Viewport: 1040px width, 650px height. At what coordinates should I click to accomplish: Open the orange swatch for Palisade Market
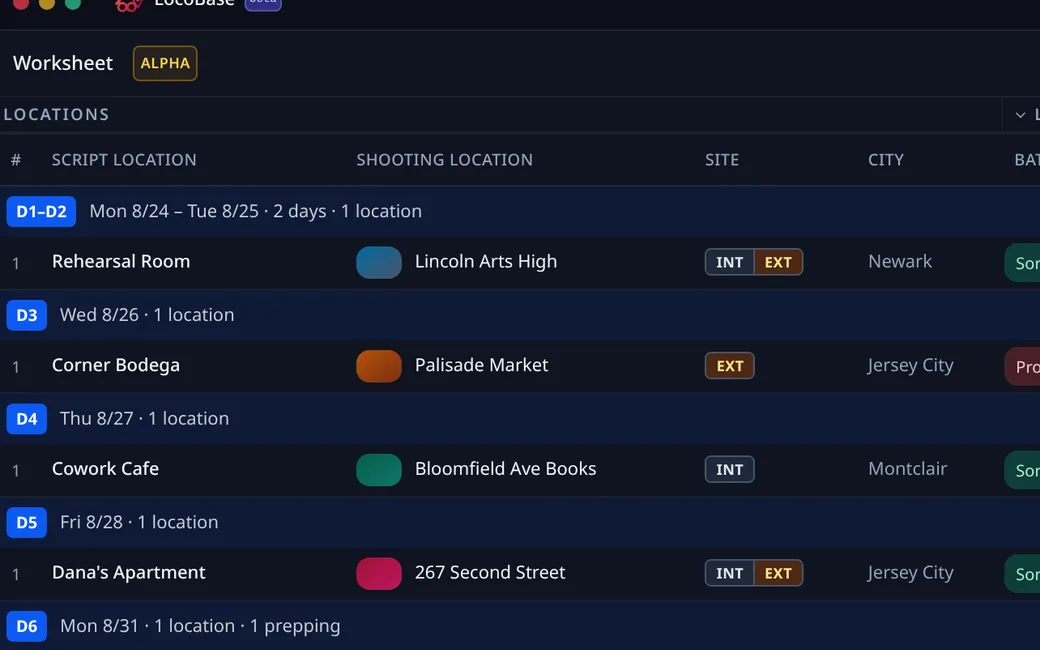pos(379,366)
